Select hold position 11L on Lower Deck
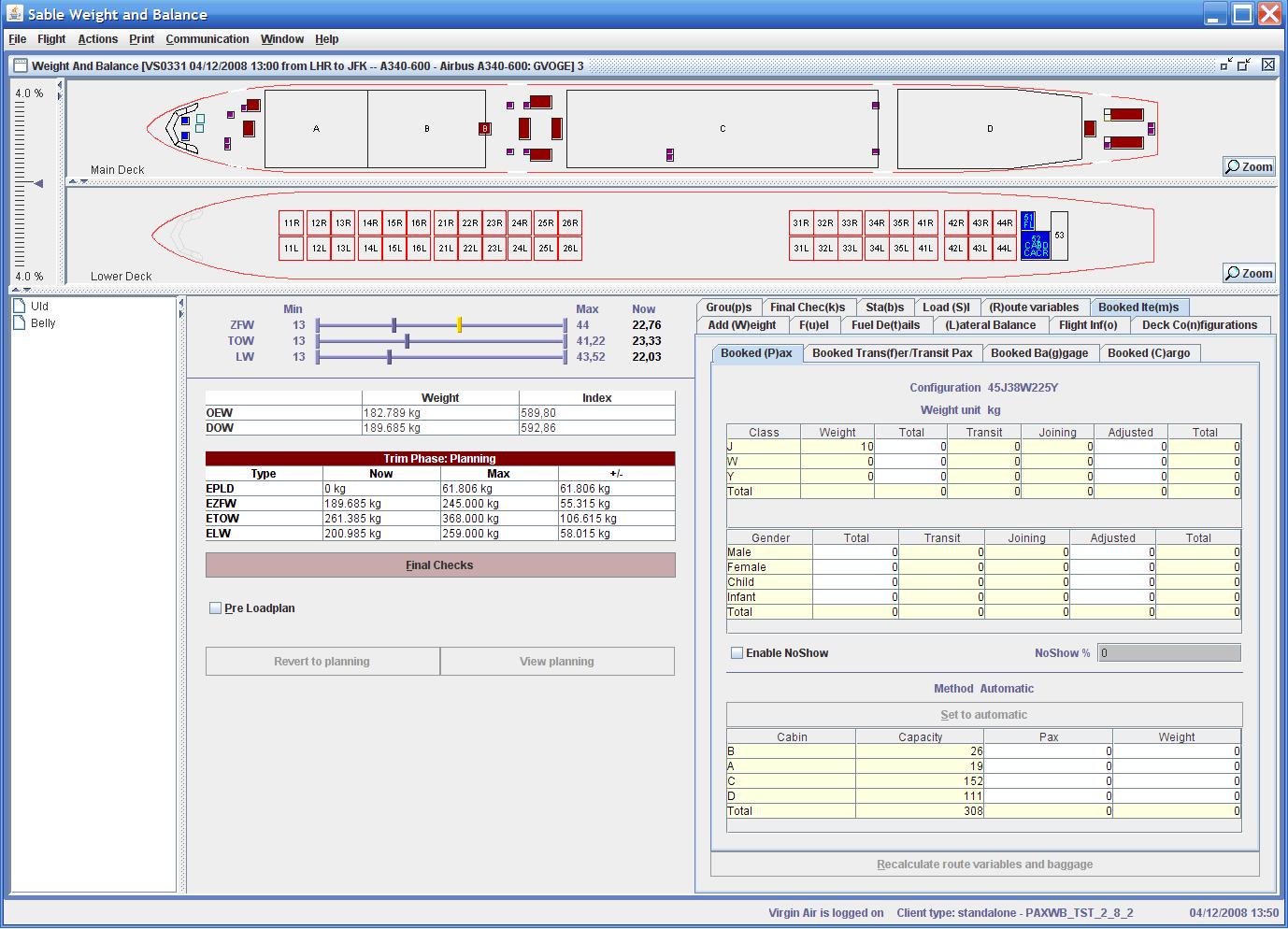This screenshot has height=929, width=1288. pos(292,249)
